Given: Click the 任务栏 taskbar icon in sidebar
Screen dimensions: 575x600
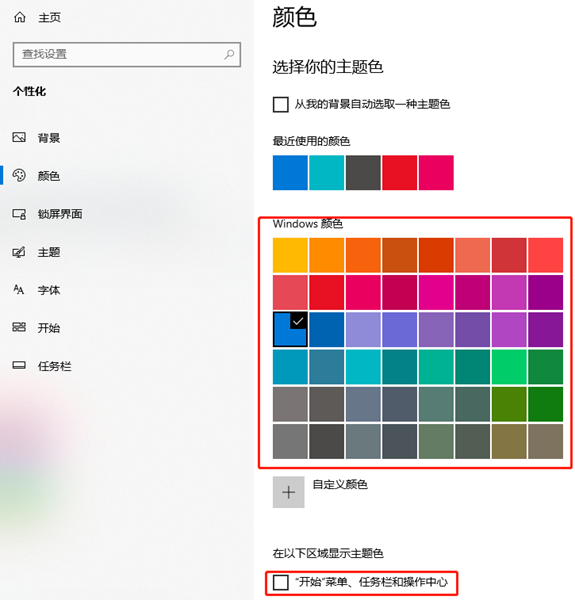Looking at the screenshot, I should point(19,365).
